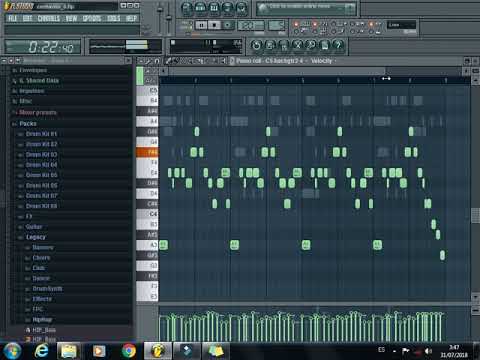The height and width of the screenshot is (360, 480).
Task: Click the tempo display showing 120
Action: click(x=251, y=25)
